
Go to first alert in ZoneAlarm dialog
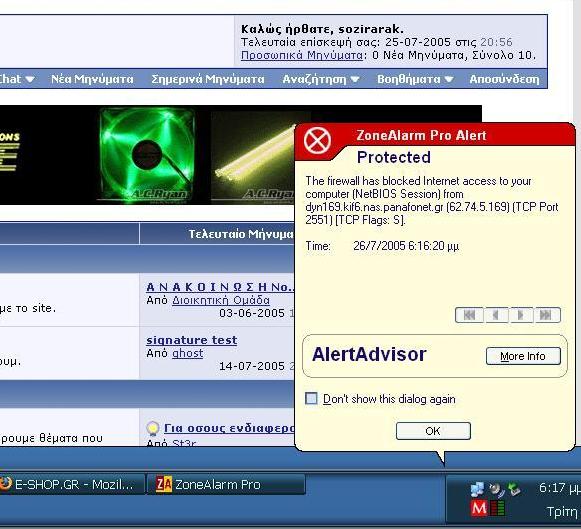click(x=469, y=315)
